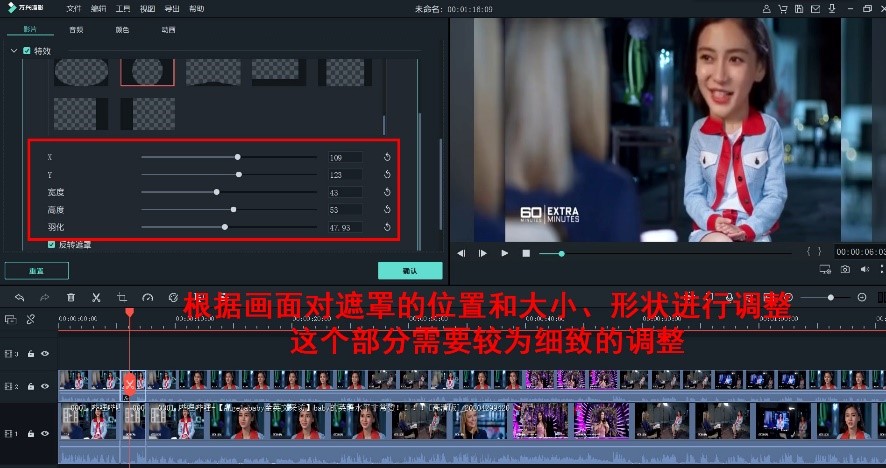Mute preview volume speaker icon

[x=865, y=270]
